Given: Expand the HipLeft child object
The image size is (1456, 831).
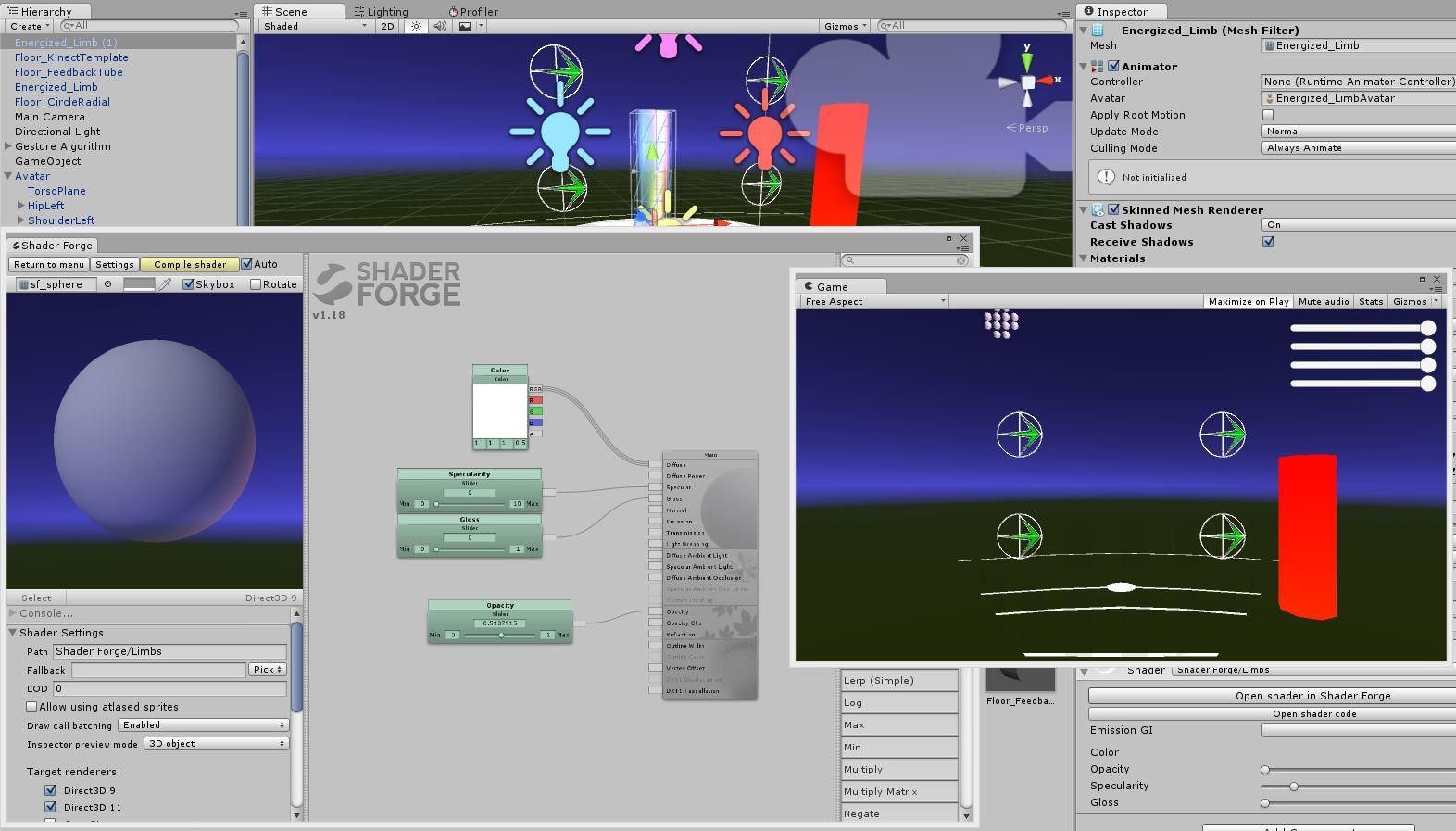Looking at the screenshot, I should tap(21, 206).
